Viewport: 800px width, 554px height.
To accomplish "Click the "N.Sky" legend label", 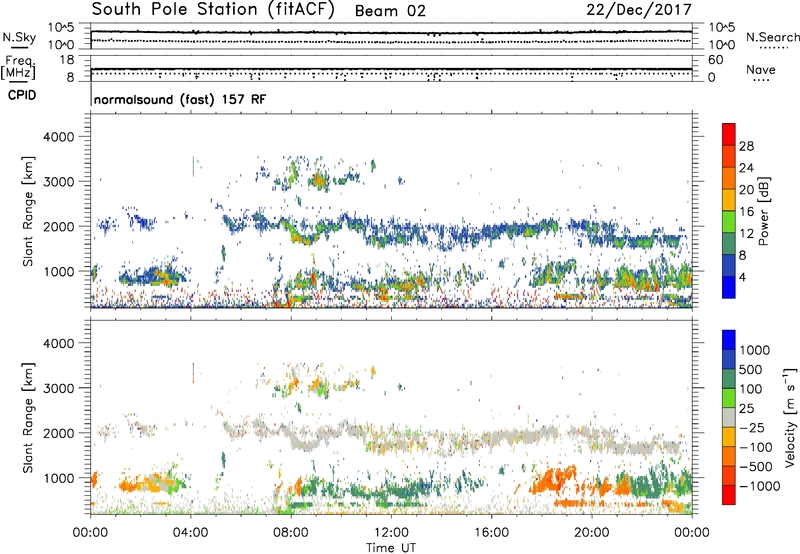I will 19,38.
